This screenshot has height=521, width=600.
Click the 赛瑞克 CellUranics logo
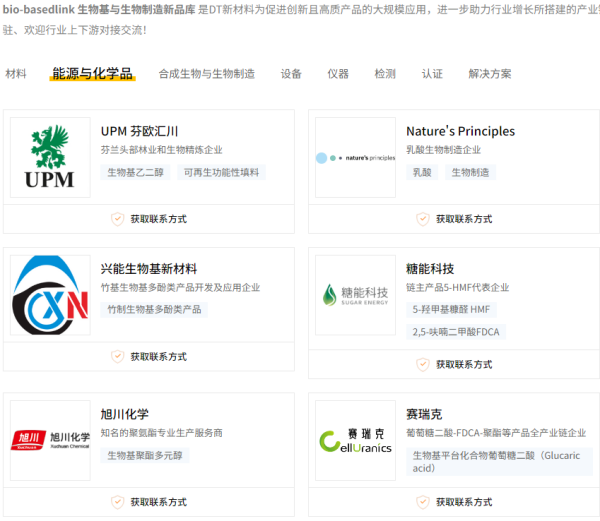tap(355, 439)
